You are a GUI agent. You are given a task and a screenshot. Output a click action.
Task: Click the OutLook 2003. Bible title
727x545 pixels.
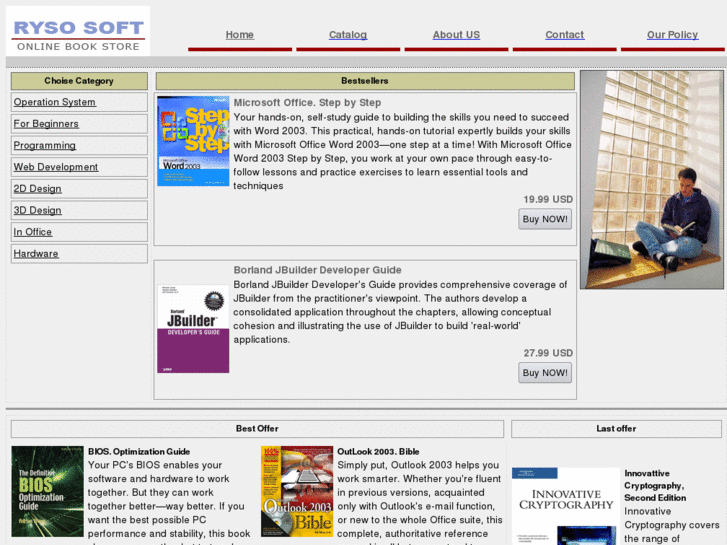(x=378, y=452)
